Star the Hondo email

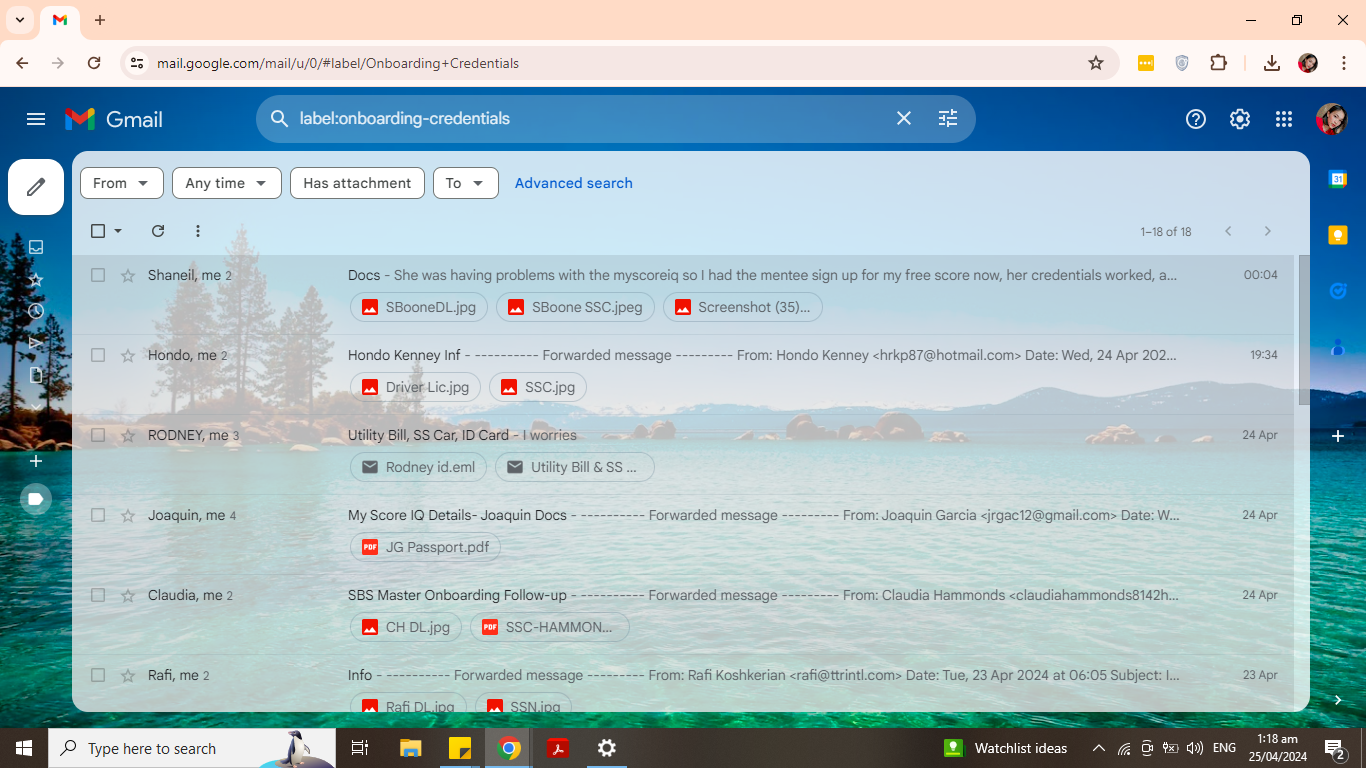point(128,355)
